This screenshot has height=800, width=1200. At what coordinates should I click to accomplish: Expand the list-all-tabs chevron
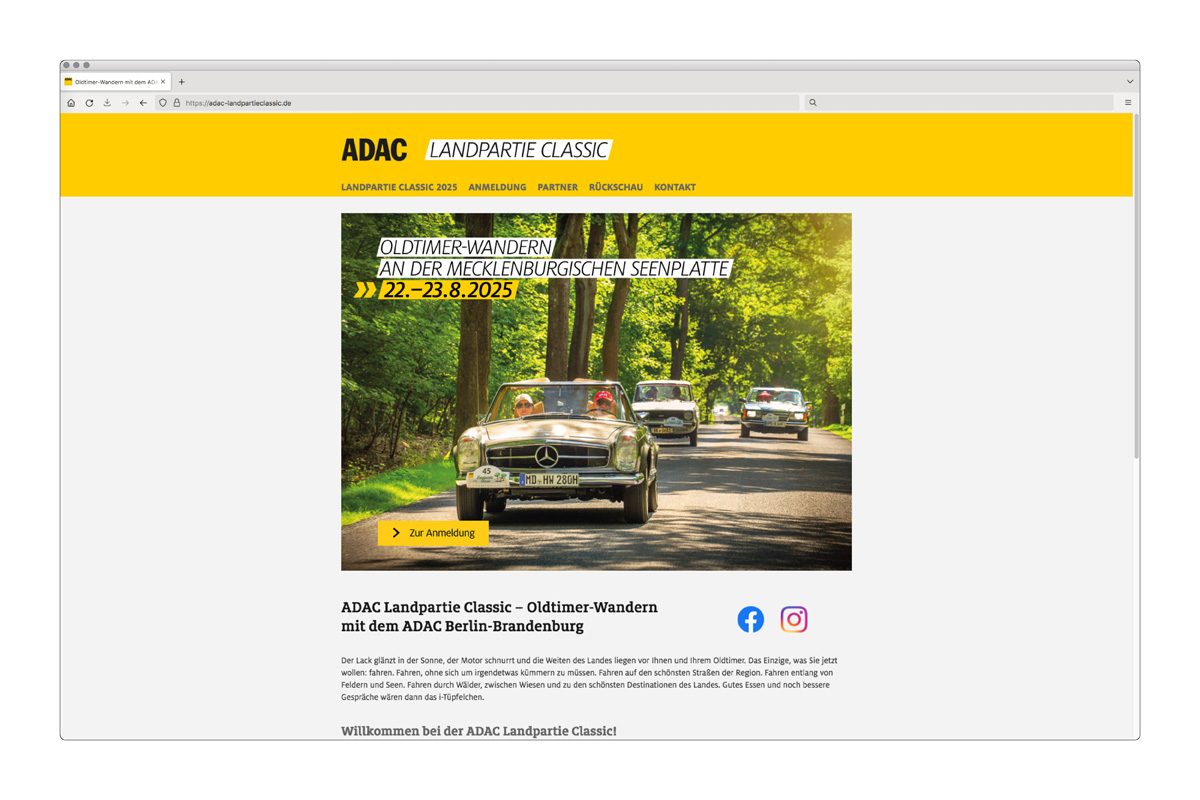pyautogui.click(x=1130, y=82)
